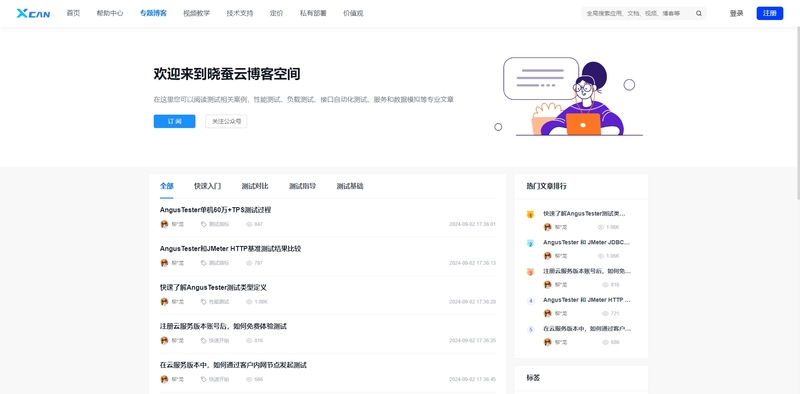The width and height of the screenshot is (800, 394).
Task: Click eye views icon showing 1.08K in list
Action: coord(249,302)
